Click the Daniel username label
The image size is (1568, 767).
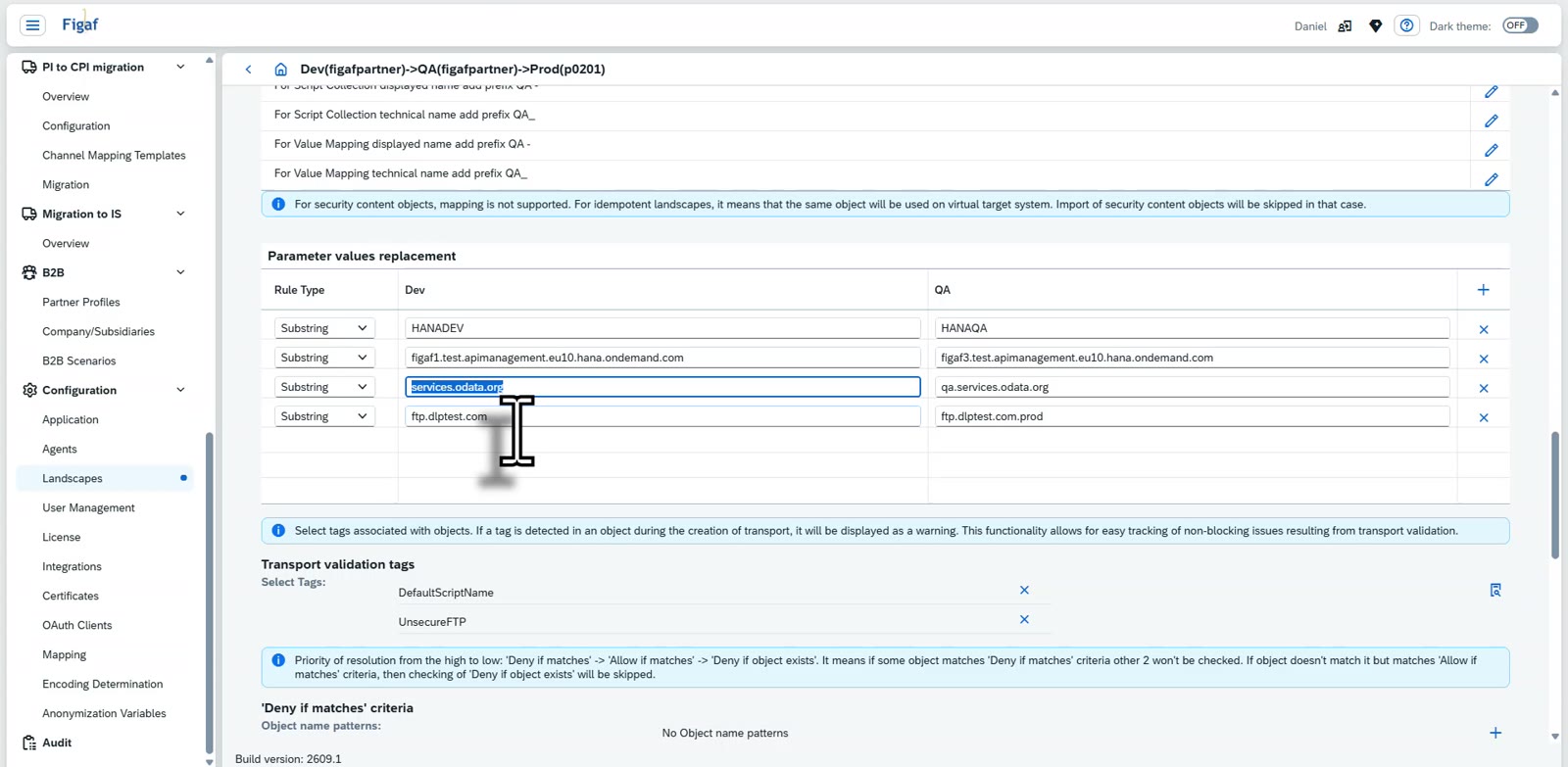pos(1310,26)
